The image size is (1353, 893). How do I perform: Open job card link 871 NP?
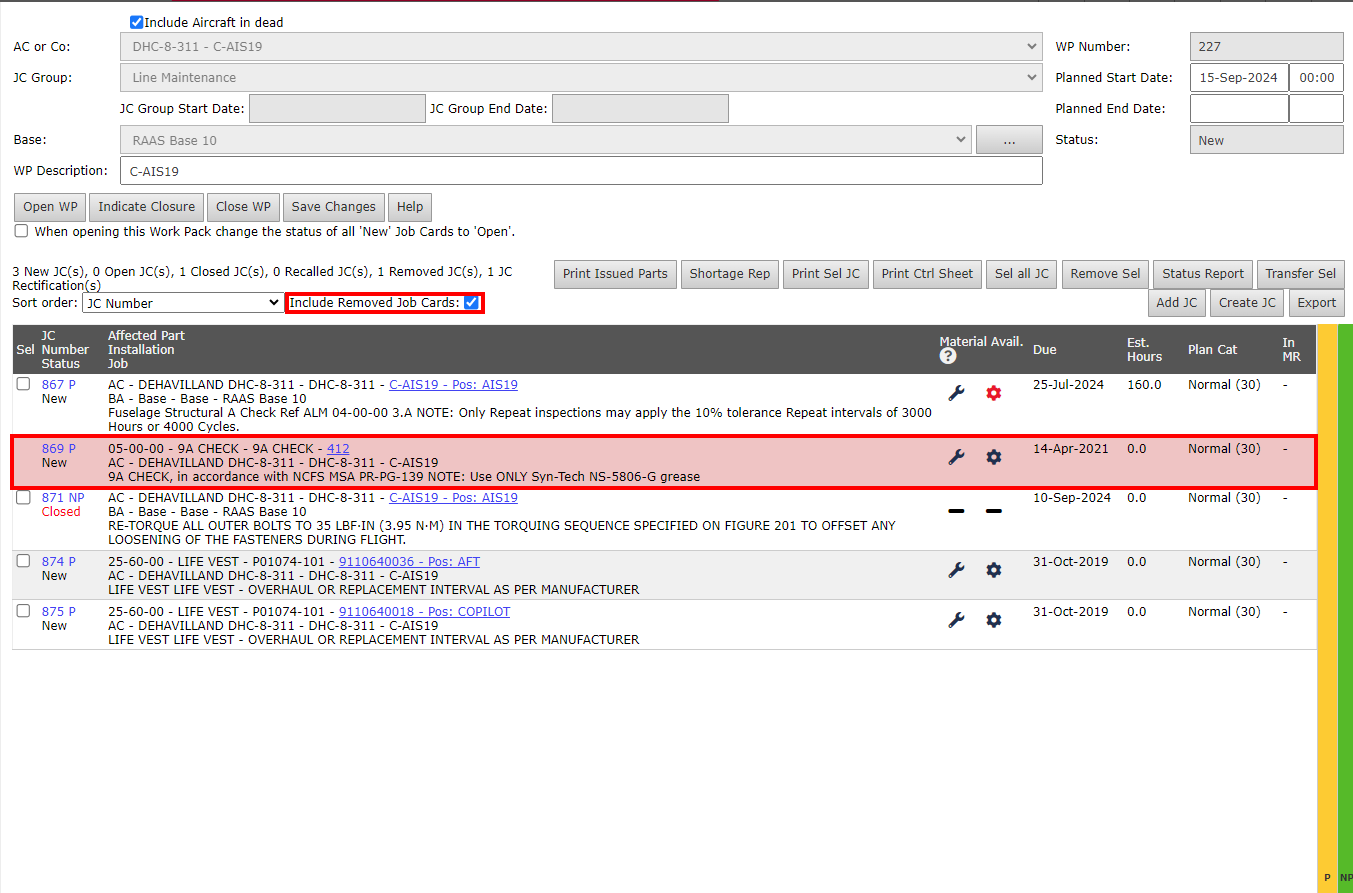pos(62,498)
